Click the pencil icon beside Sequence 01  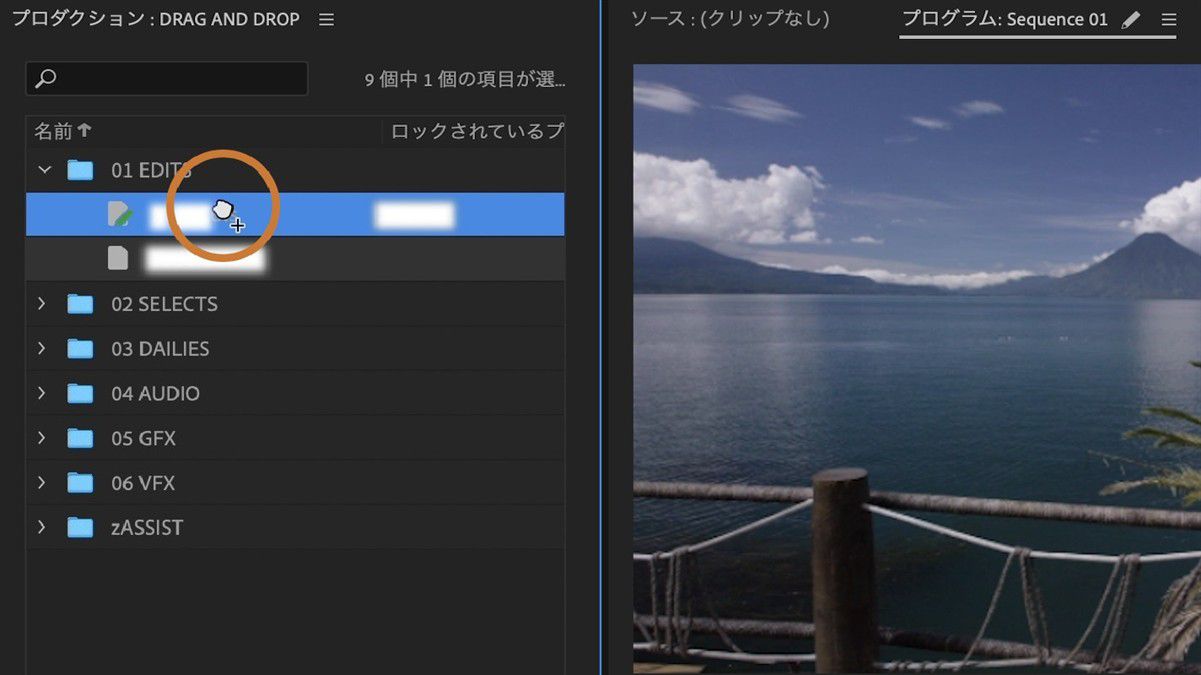tap(1131, 20)
